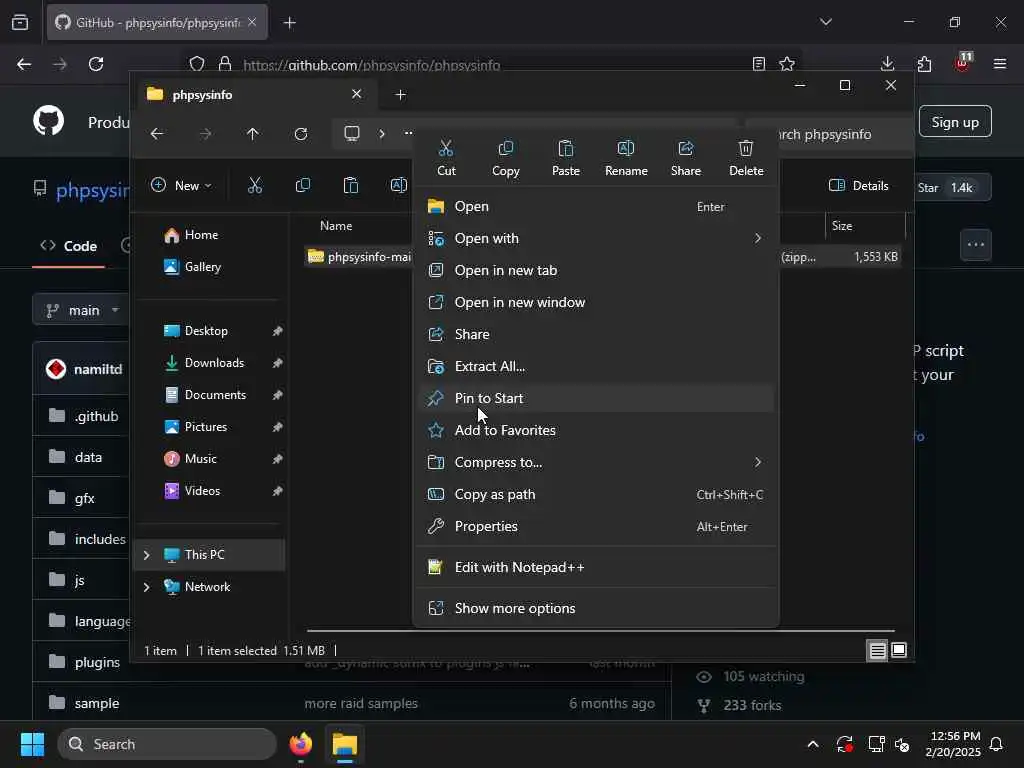Refresh the File Explorer view

coord(301,134)
